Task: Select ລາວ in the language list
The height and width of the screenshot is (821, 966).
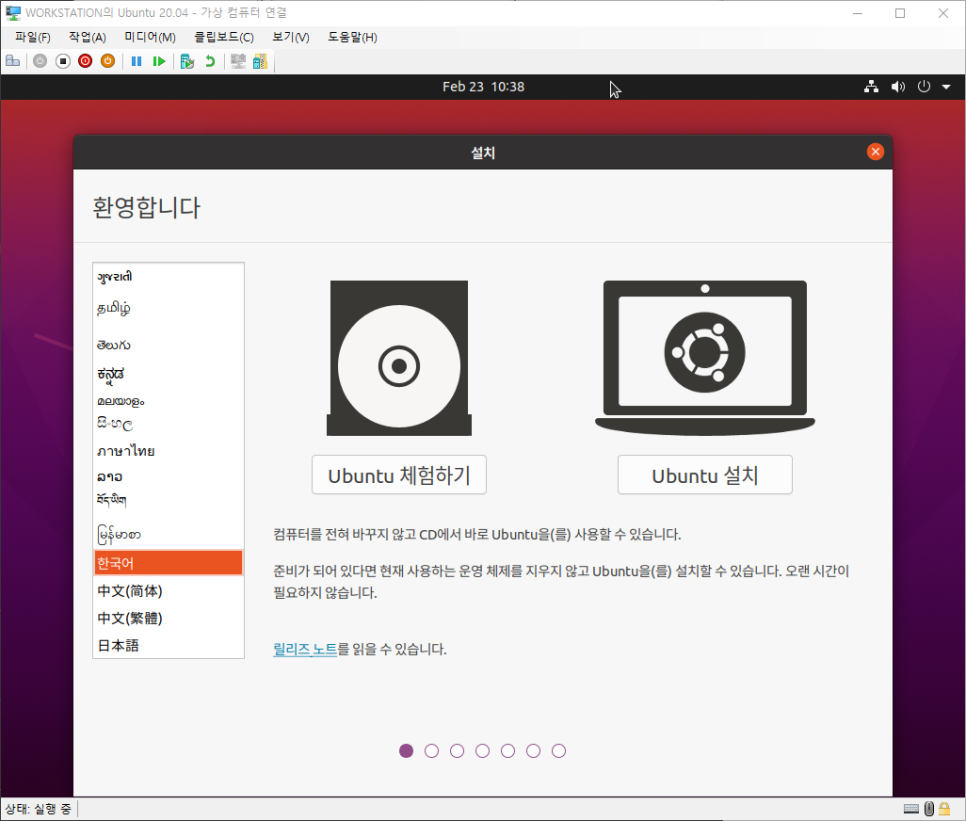Action: tap(168, 477)
